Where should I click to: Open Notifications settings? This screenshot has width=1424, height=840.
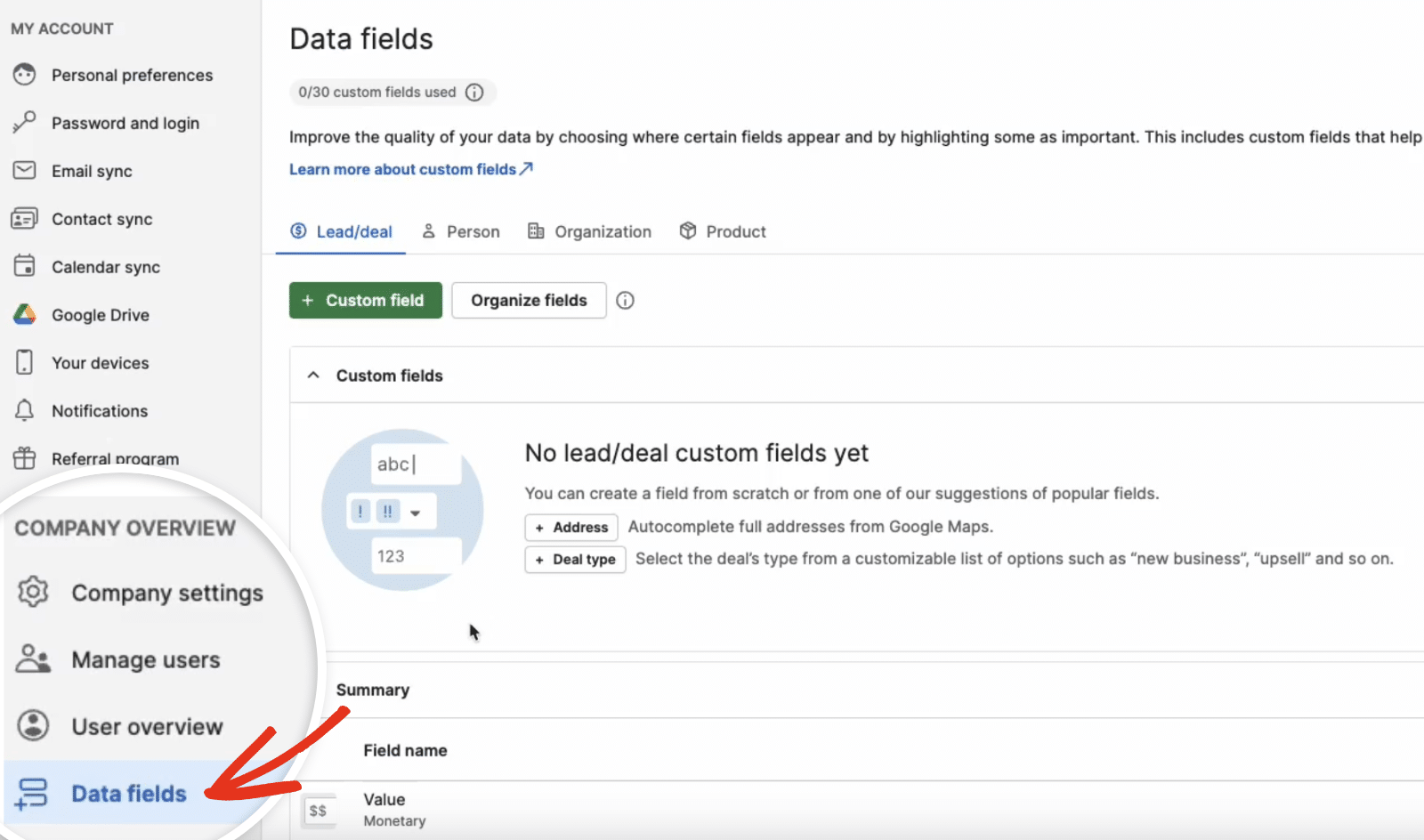(x=100, y=411)
